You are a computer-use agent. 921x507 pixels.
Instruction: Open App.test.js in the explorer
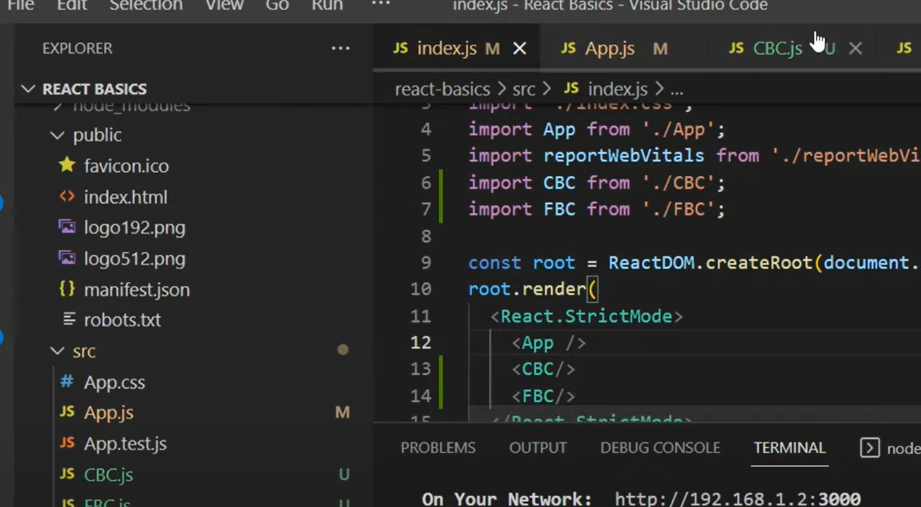tap(125, 444)
